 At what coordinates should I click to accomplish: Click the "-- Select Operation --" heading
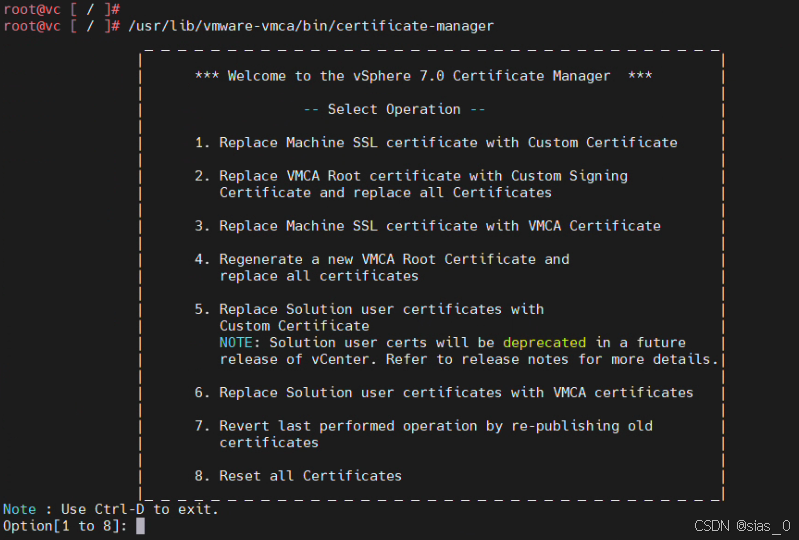(394, 109)
